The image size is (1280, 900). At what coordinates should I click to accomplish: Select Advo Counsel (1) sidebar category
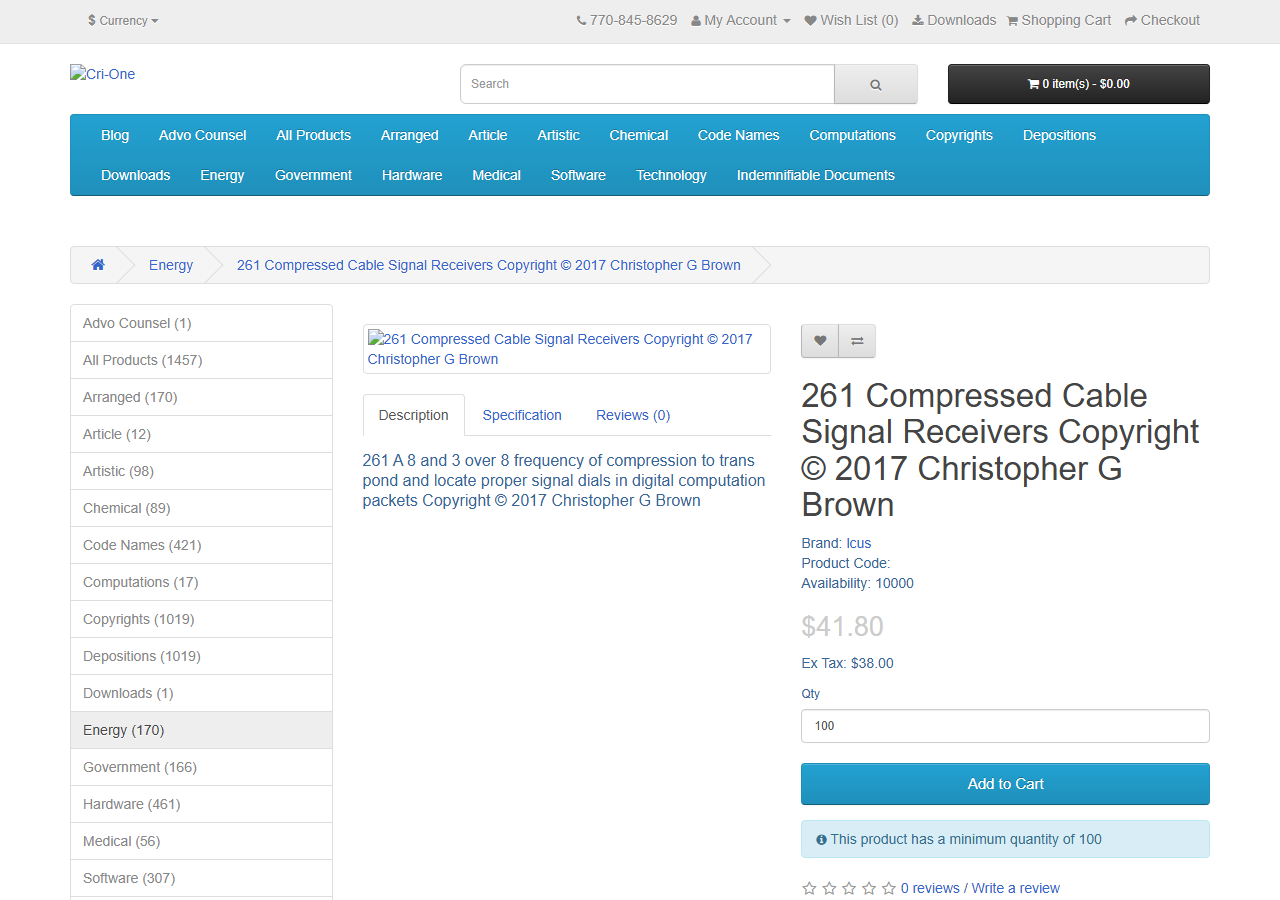201,323
